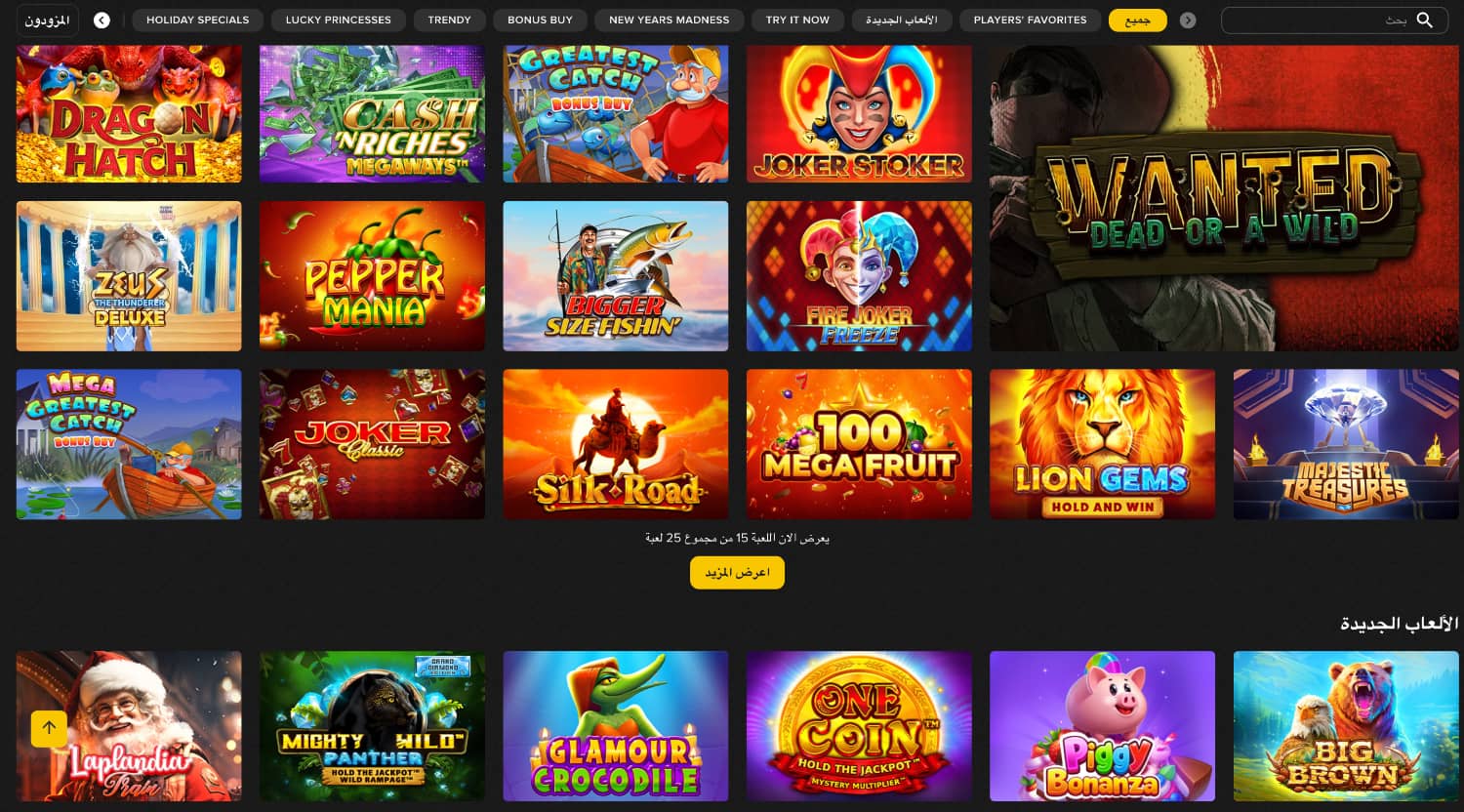Viewport: 1464px width, 812px height.
Task: Click the yellow back-to-top arrow button
Action: click(49, 728)
